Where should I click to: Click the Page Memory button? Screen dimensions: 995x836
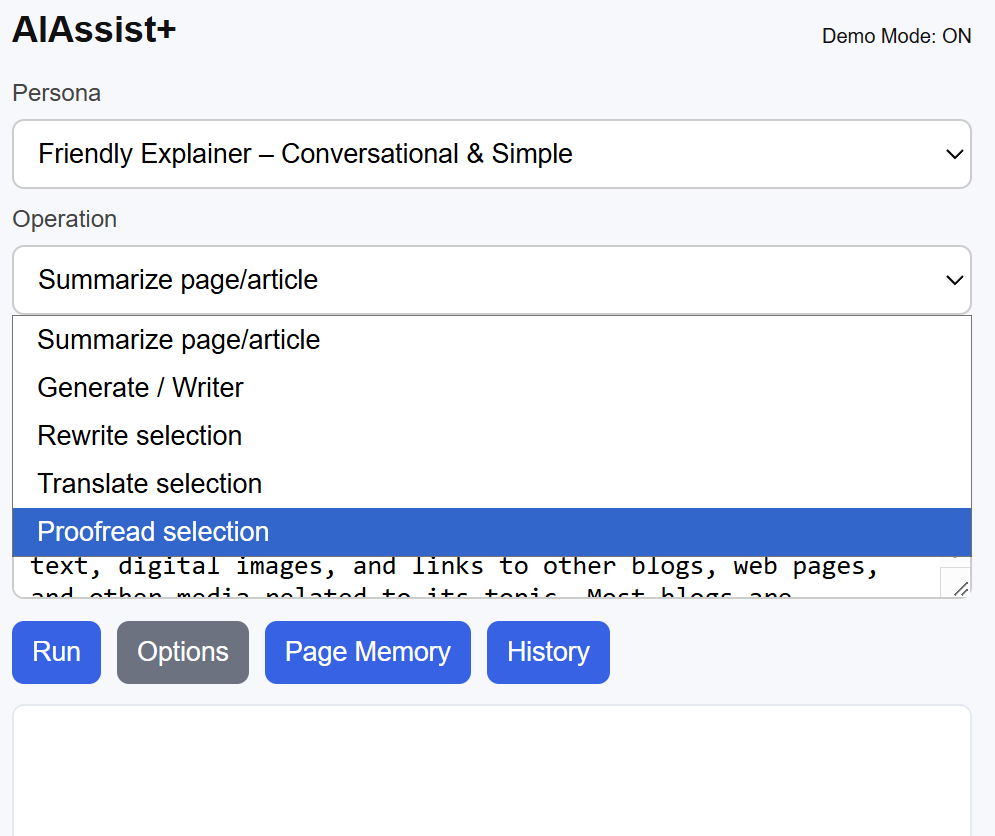[367, 652]
